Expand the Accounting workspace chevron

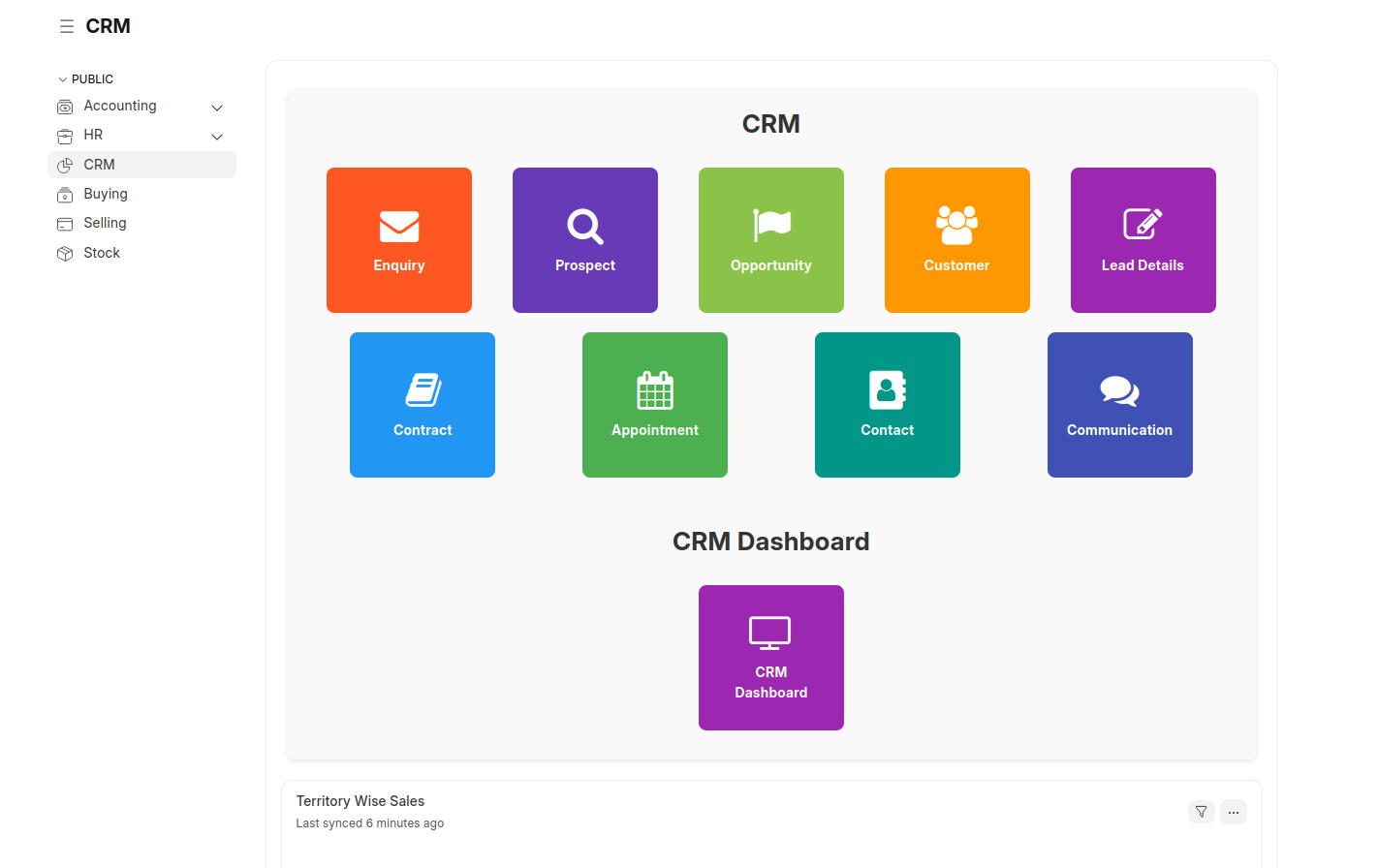pos(216,107)
